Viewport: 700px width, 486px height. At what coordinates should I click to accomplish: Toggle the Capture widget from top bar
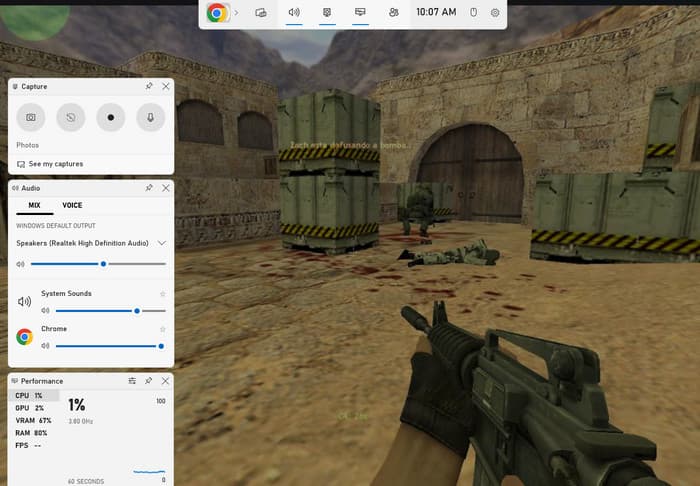[327, 13]
